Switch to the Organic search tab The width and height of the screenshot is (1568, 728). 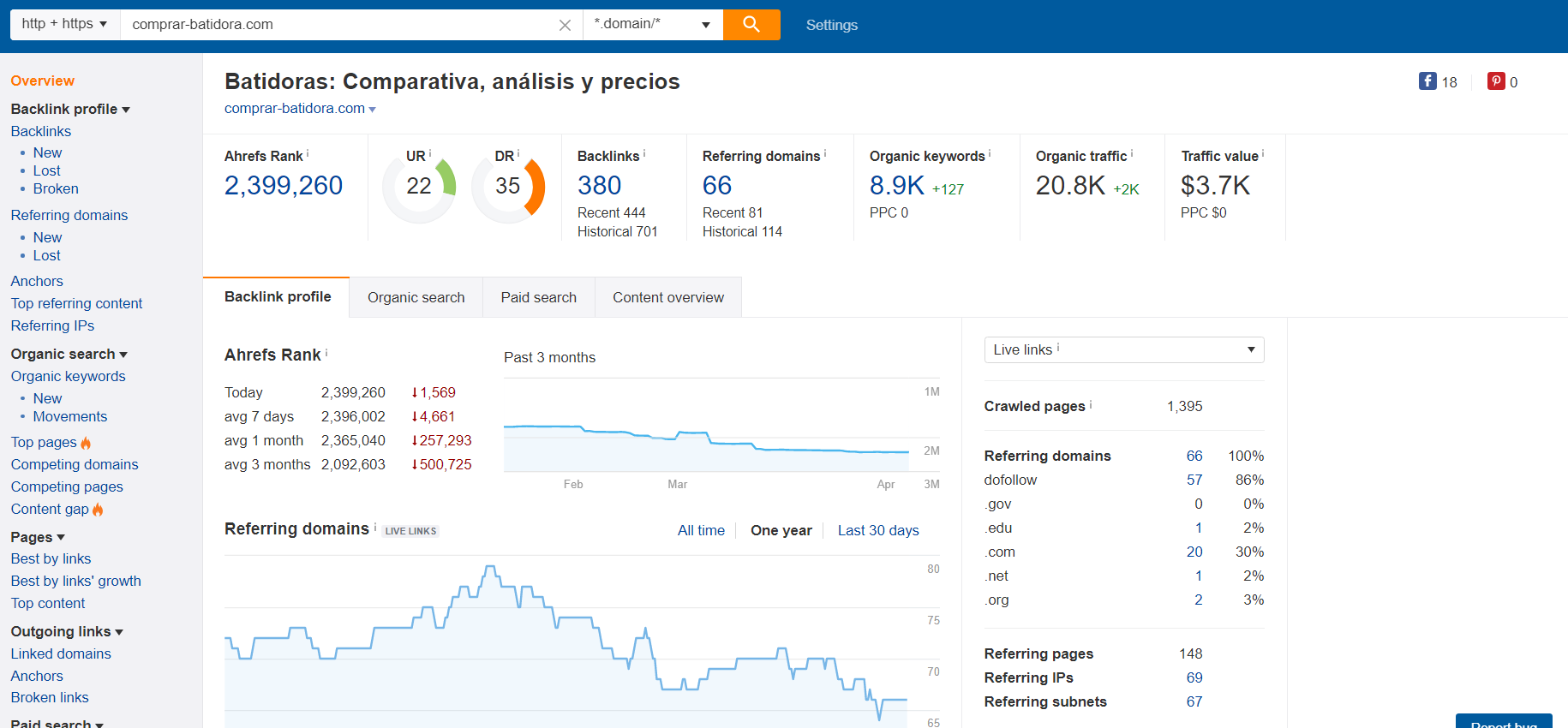[x=416, y=297]
